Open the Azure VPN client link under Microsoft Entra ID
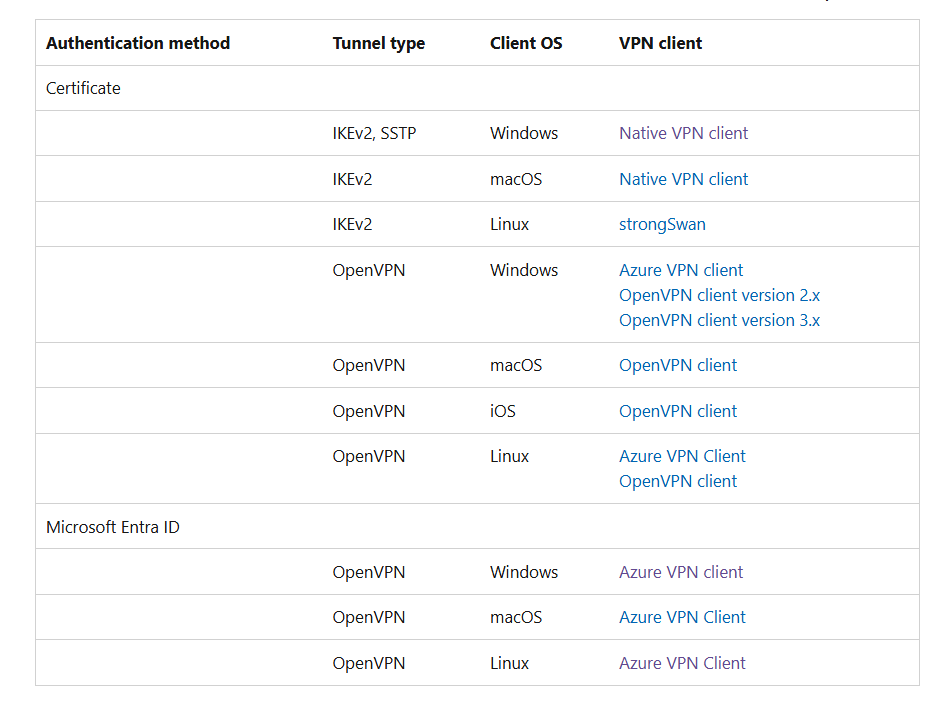 point(681,572)
